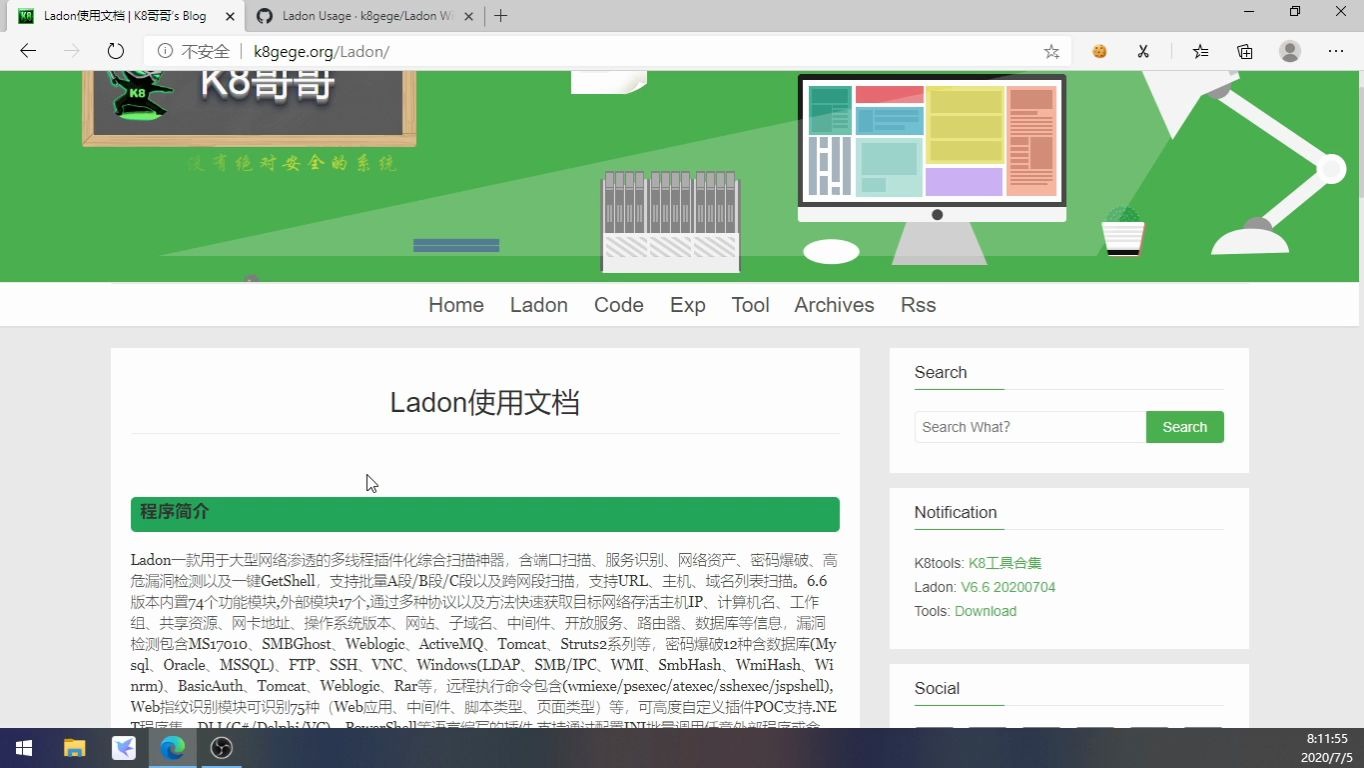
Task: Click the site info 'not secure' icon
Action: pos(165,51)
